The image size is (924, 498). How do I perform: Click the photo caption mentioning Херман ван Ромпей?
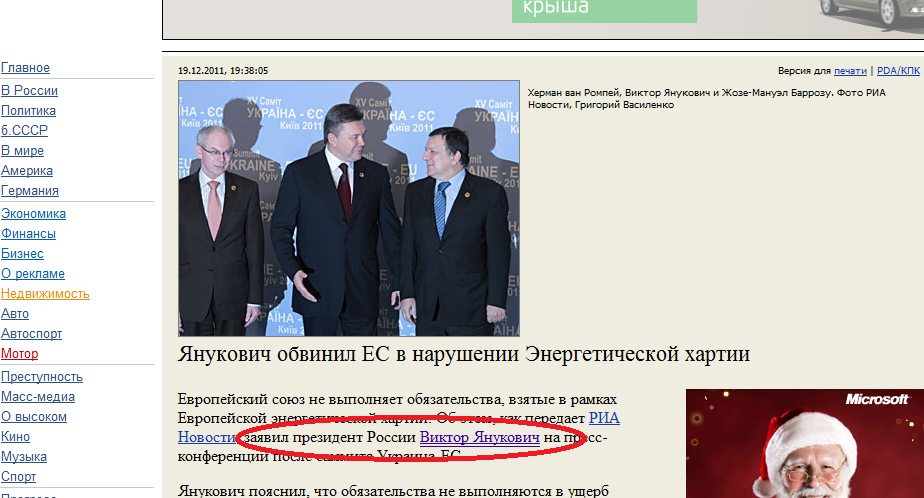706,98
